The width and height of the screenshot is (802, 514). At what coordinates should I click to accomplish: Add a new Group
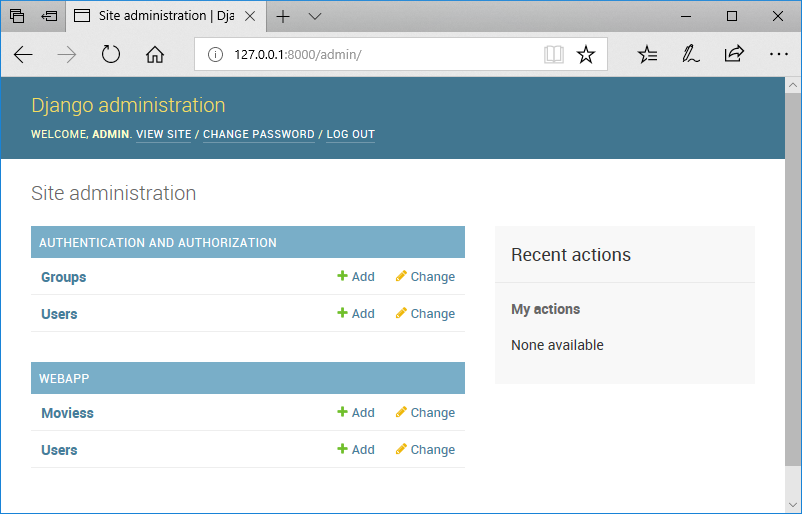point(356,277)
